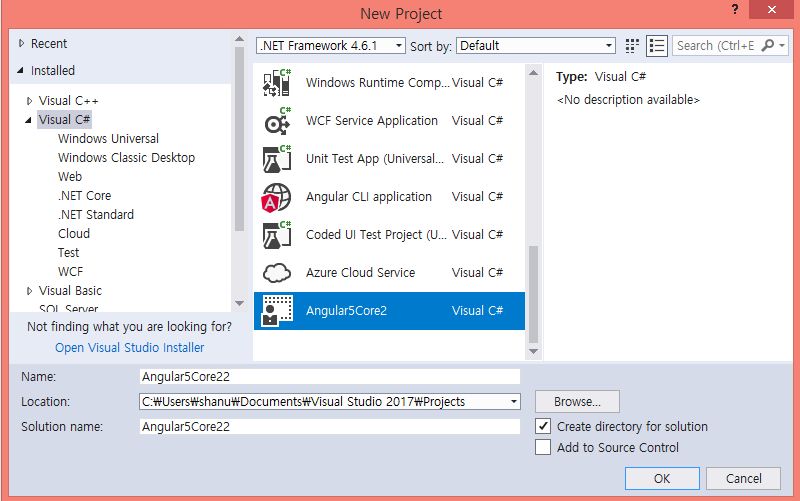
Task: Click the template list scrollbar thumb
Action: (533, 294)
